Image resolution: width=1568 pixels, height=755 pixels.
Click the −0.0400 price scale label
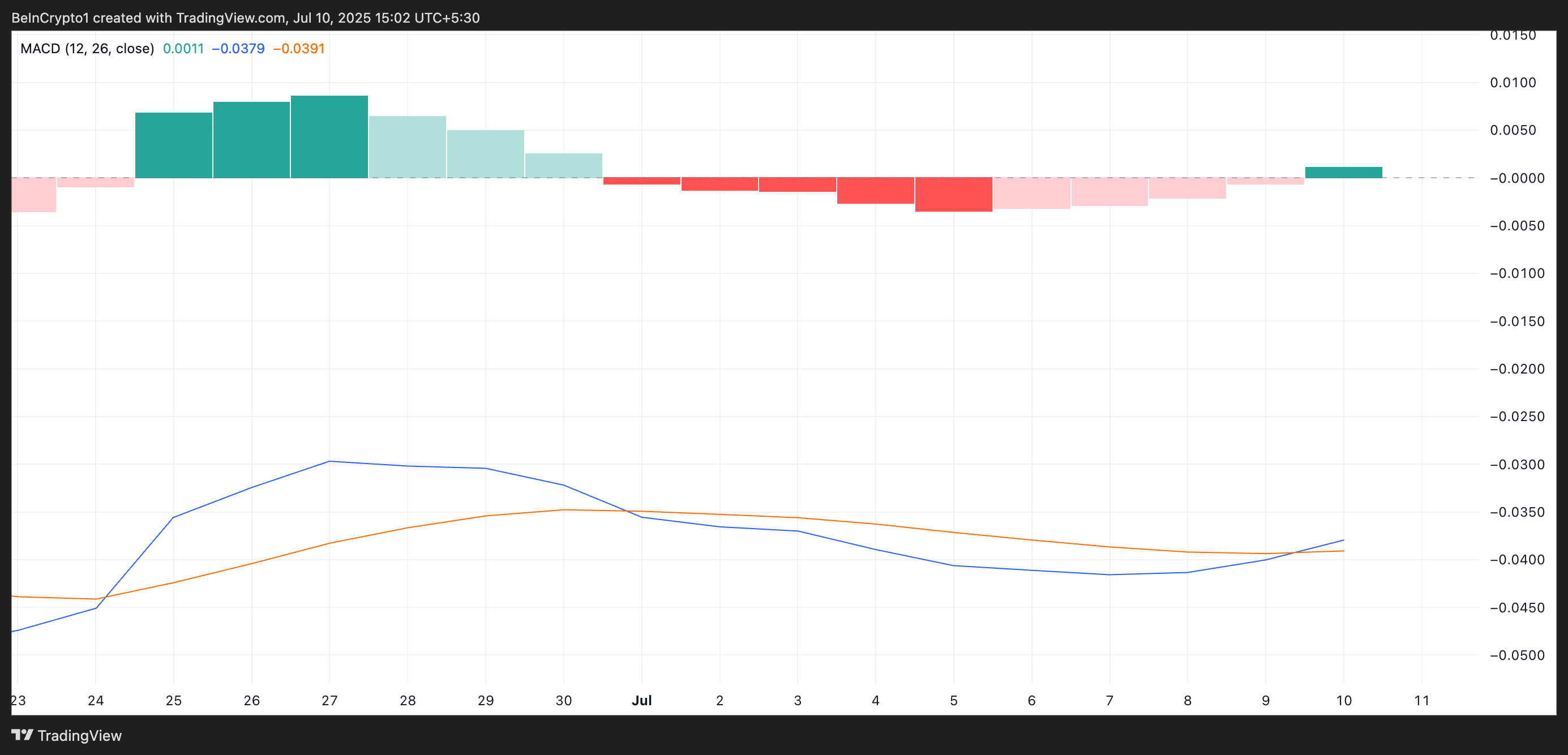click(1516, 560)
